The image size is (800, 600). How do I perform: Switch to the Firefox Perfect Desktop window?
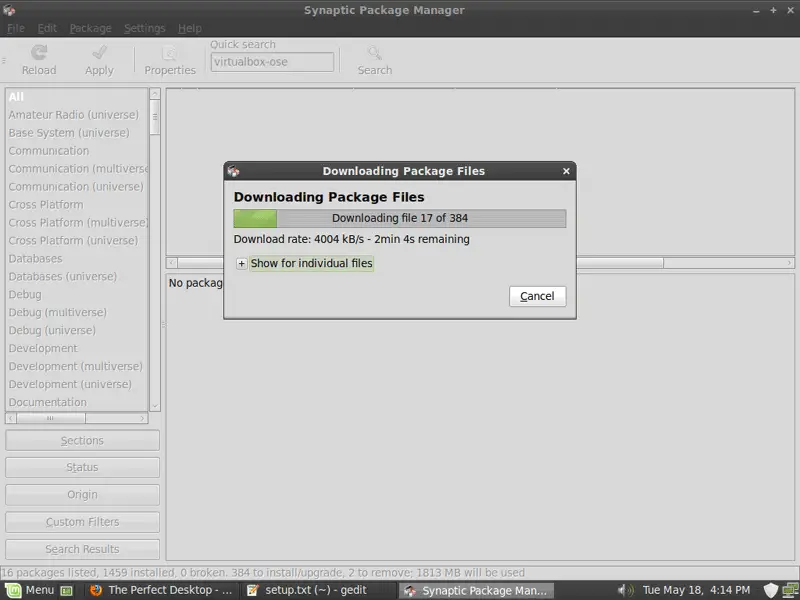[161, 590]
